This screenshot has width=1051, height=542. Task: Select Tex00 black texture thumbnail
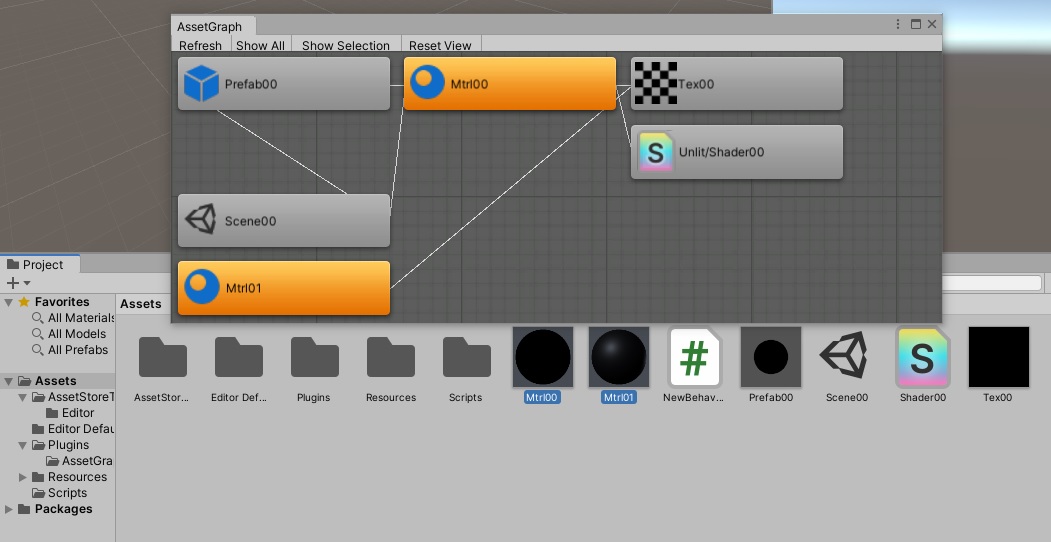(x=999, y=357)
